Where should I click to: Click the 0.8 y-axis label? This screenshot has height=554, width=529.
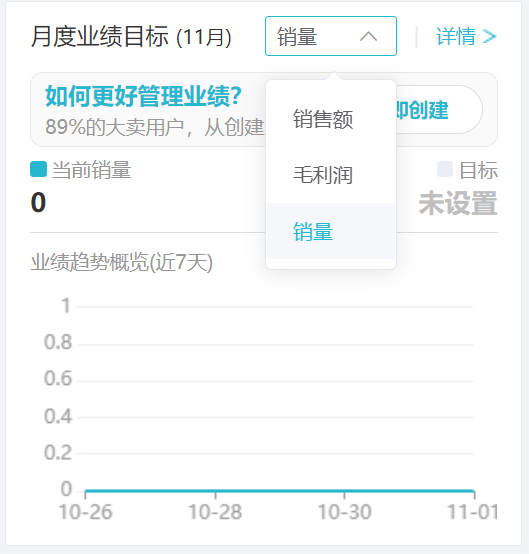coord(58,342)
